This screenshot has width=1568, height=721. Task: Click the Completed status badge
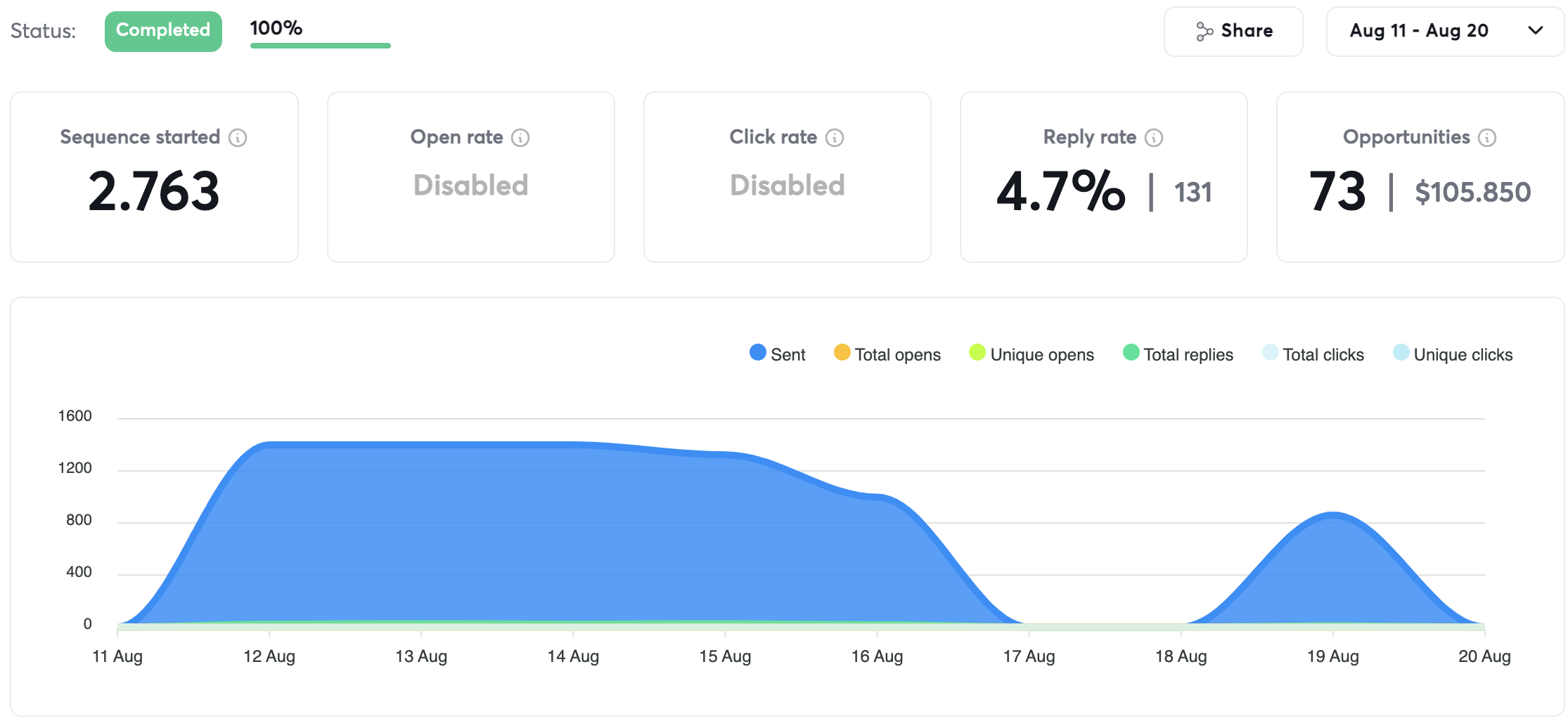tap(163, 31)
